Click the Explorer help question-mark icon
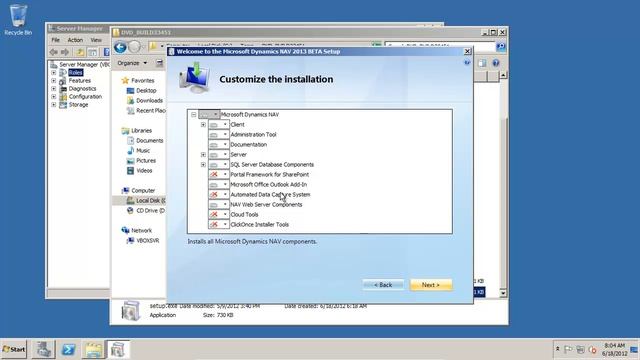This screenshot has height=360, width=640. 496,63
